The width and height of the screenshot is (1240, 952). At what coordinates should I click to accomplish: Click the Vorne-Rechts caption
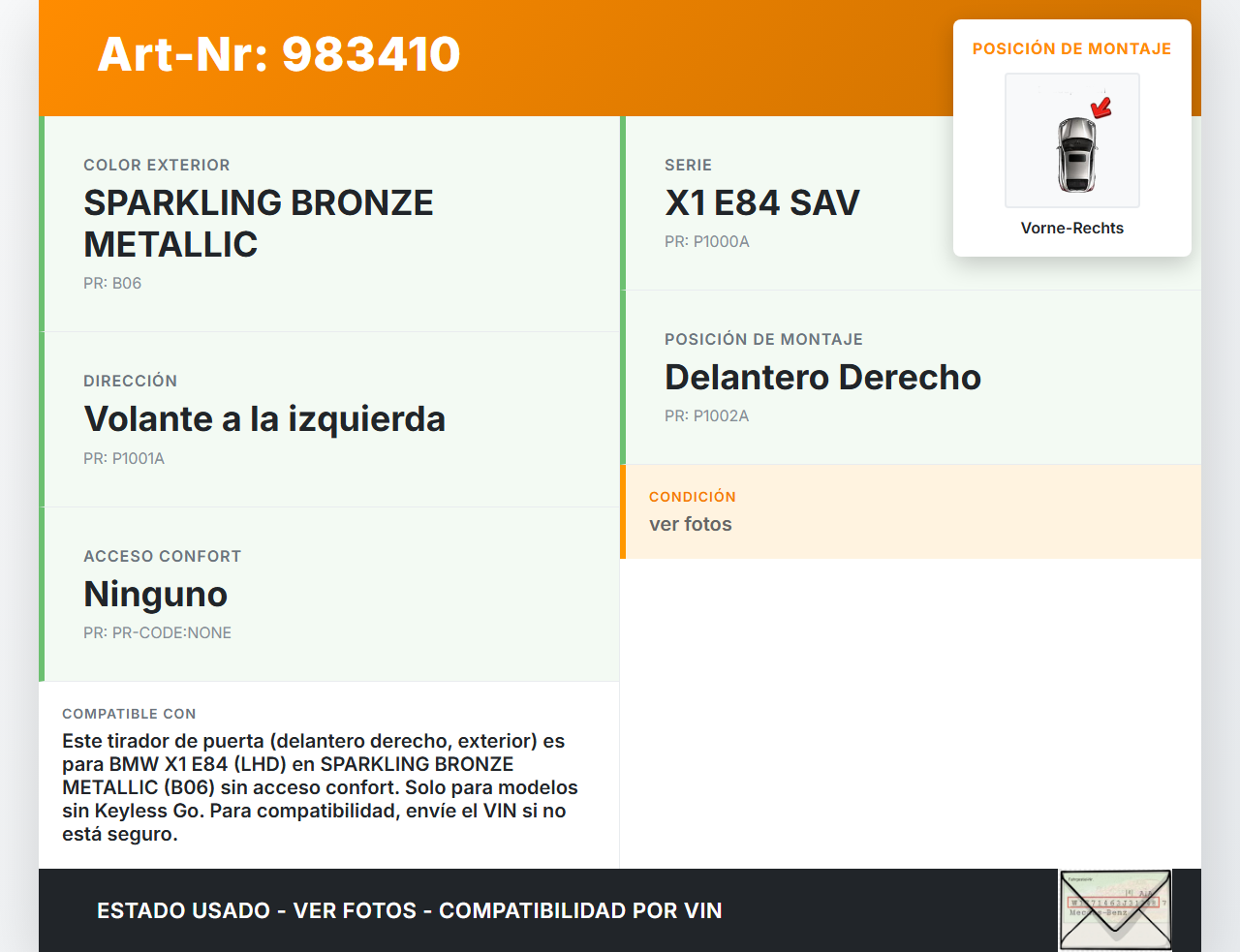(x=1072, y=228)
